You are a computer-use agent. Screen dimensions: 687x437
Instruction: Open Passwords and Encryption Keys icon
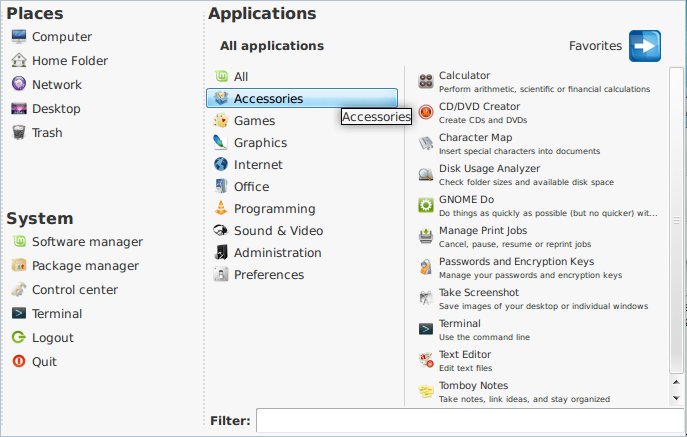click(x=425, y=267)
